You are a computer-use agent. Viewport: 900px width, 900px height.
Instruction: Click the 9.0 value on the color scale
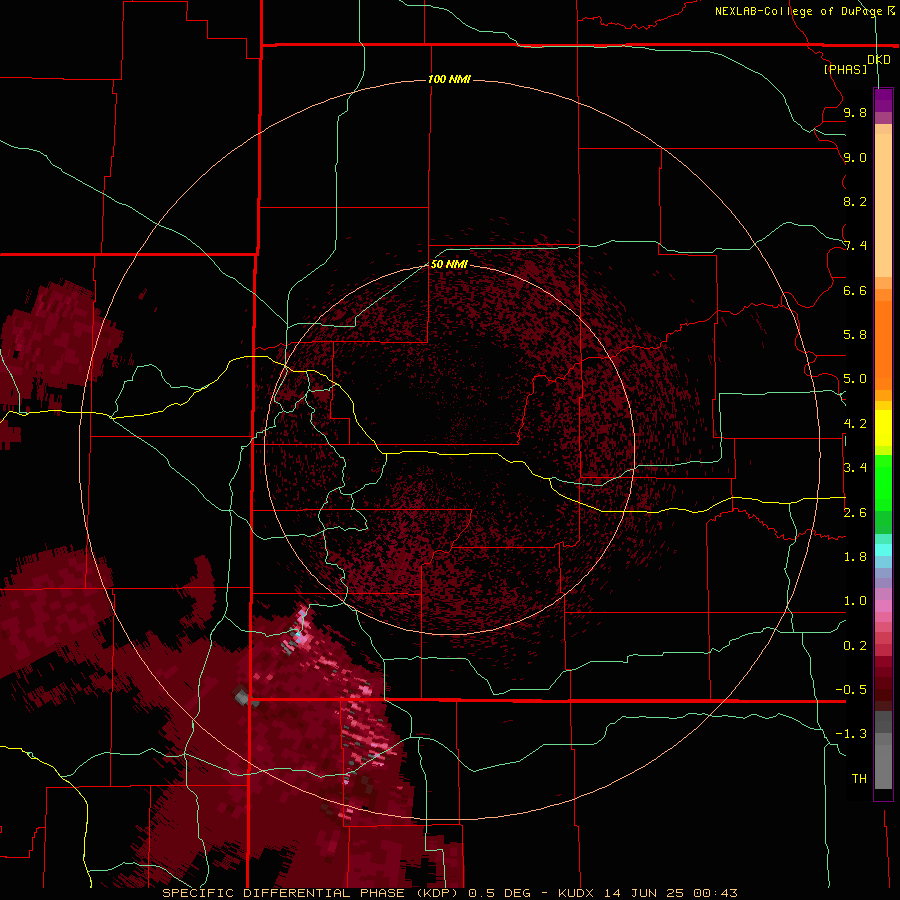pyautogui.click(x=855, y=157)
